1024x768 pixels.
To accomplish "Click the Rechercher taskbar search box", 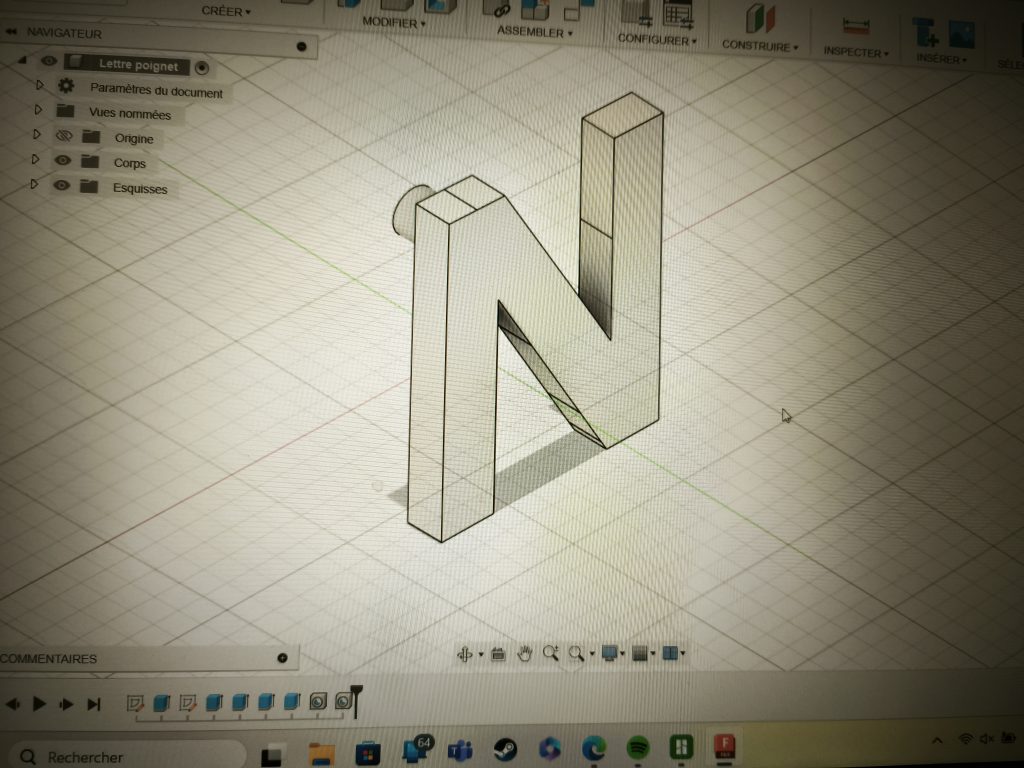I will click(x=127, y=757).
